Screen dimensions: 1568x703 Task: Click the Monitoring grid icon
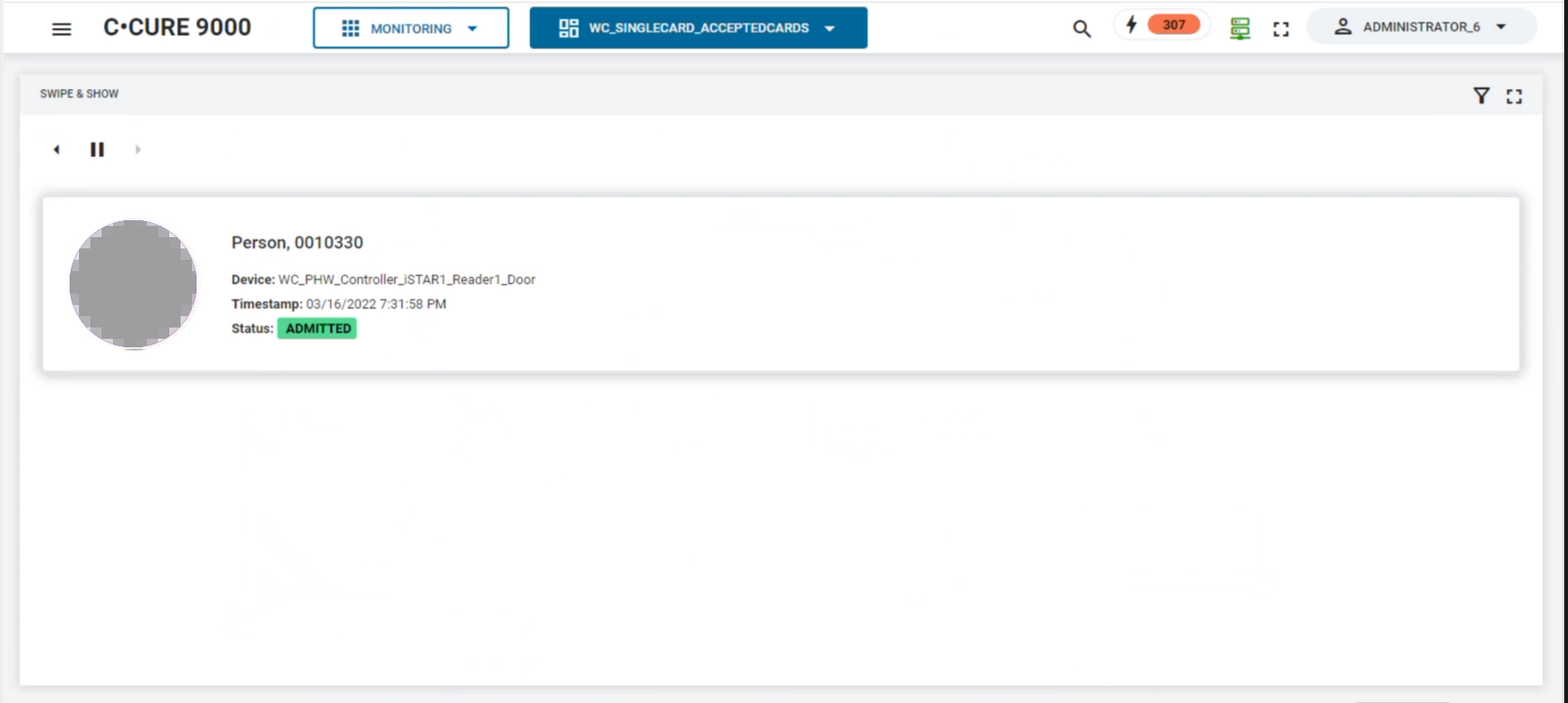pos(350,28)
